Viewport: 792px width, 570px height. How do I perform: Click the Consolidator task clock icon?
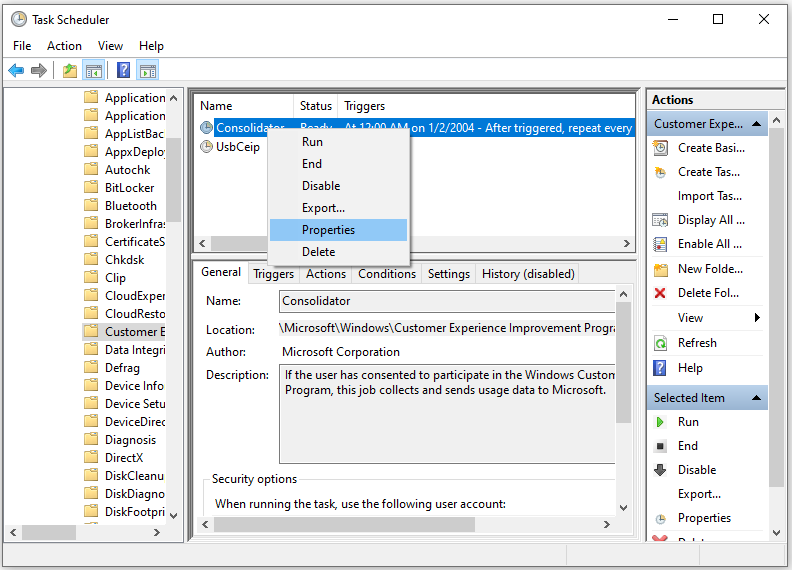(206, 128)
